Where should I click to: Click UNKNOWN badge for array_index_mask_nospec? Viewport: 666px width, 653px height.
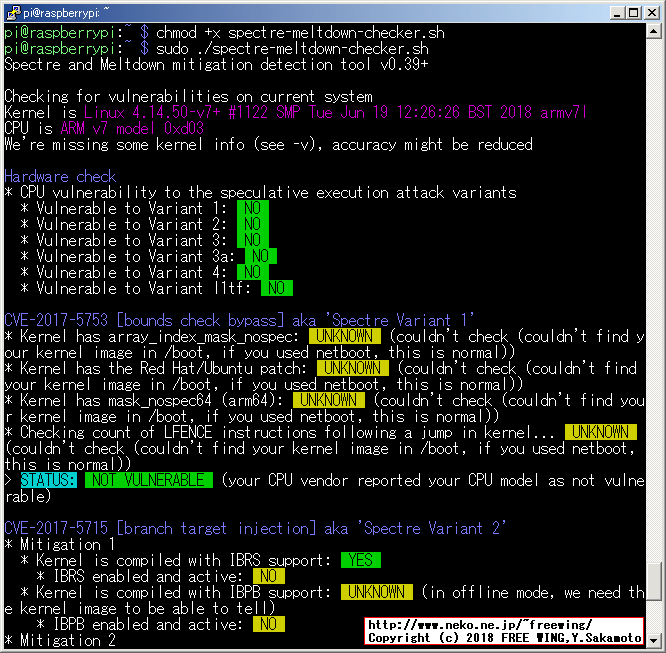[344, 336]
